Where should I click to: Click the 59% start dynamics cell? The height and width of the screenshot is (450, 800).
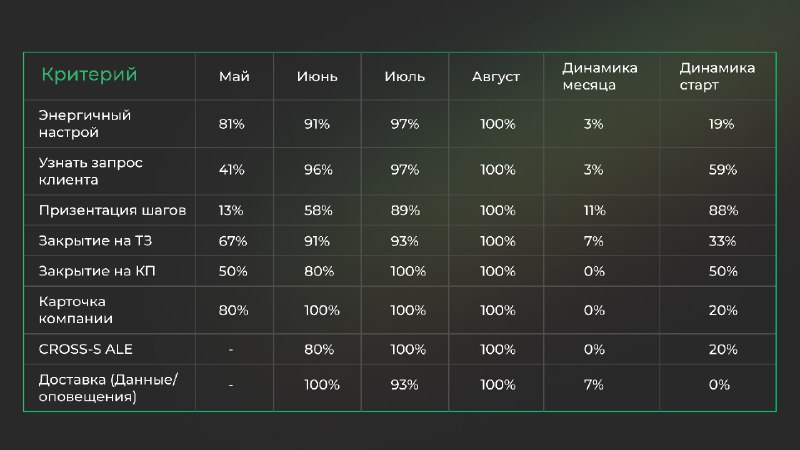point(723,170)
